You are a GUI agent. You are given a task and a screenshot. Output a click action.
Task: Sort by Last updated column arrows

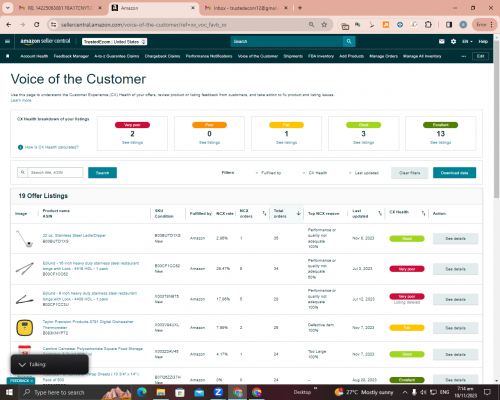tap(380, 213)
